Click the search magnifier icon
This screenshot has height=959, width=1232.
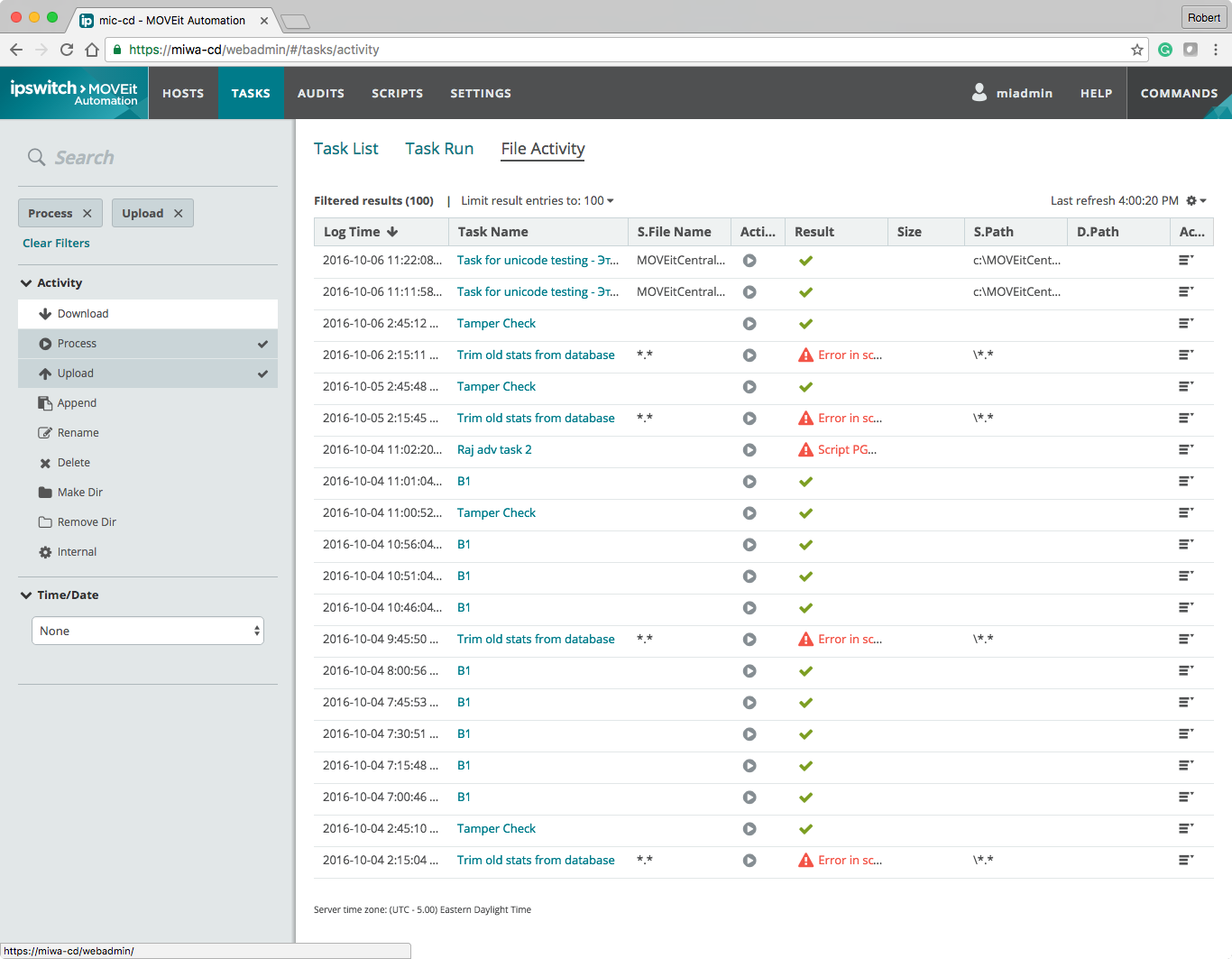pos(36,157)
